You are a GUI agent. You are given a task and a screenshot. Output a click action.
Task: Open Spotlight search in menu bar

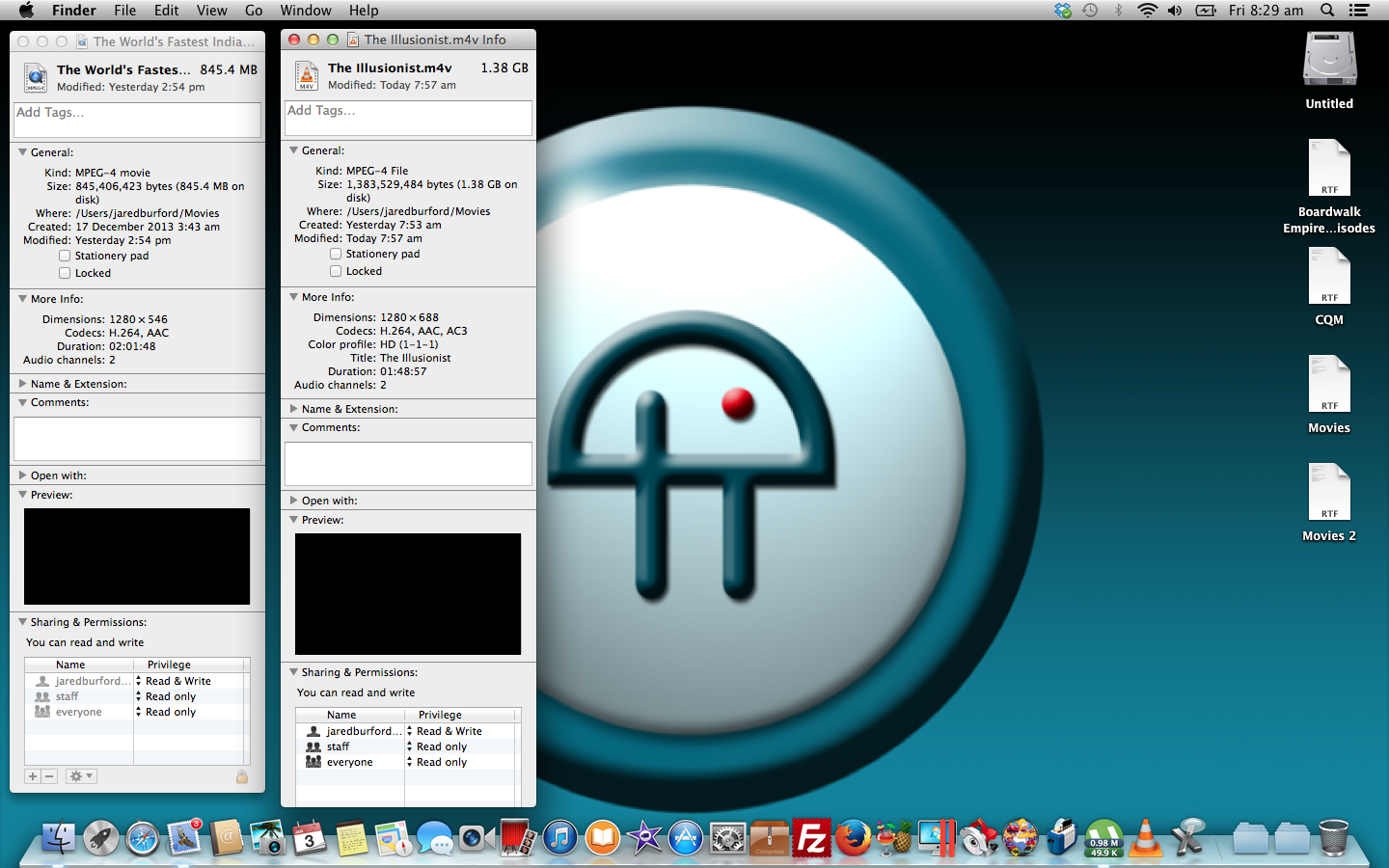1327,11
